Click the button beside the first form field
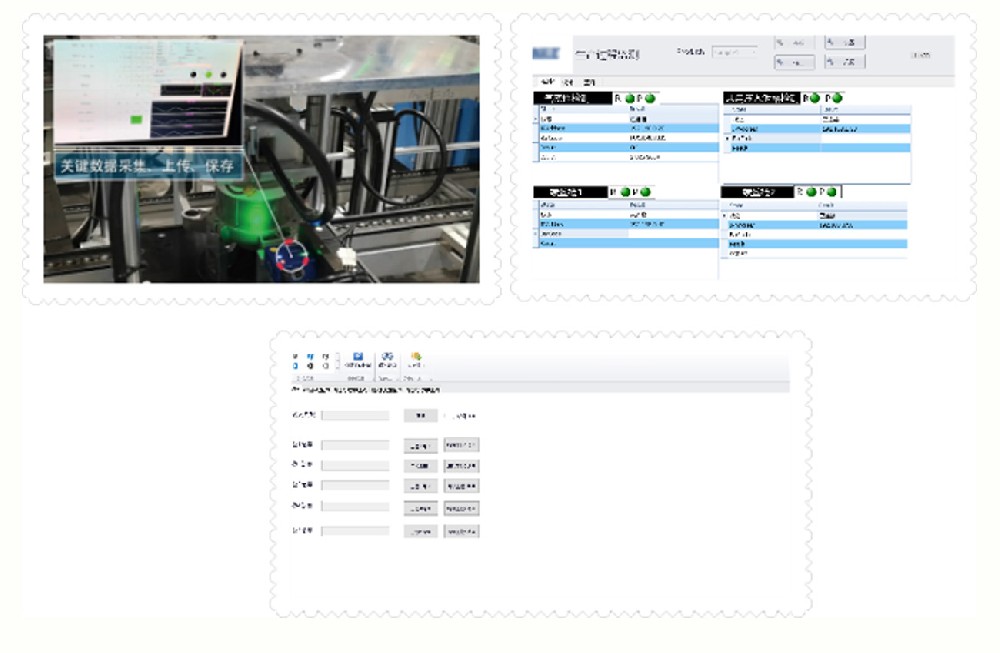Viewport: 1000px width, 653px height. point(420,416)
